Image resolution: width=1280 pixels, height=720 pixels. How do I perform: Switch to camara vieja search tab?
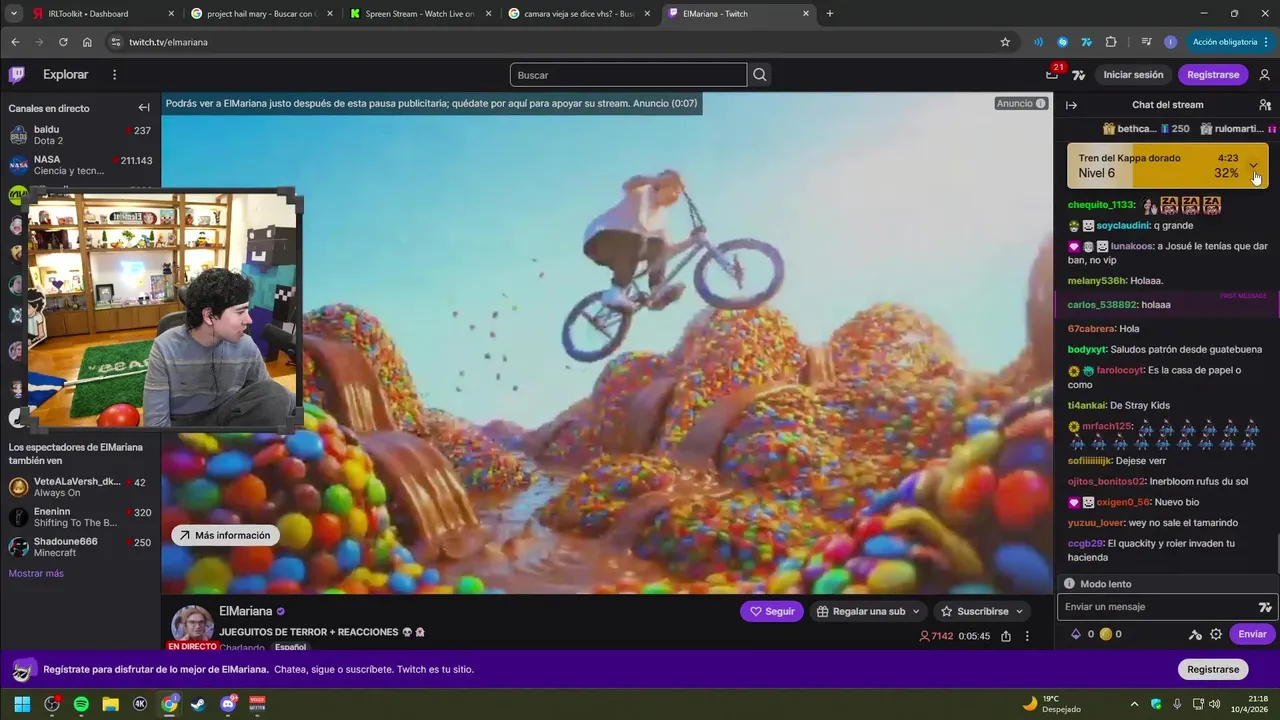tap(580, 14)
